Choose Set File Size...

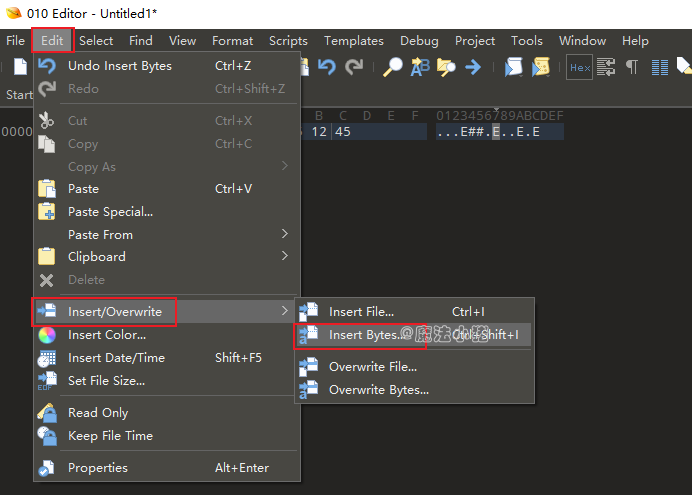tap(167, 381)
